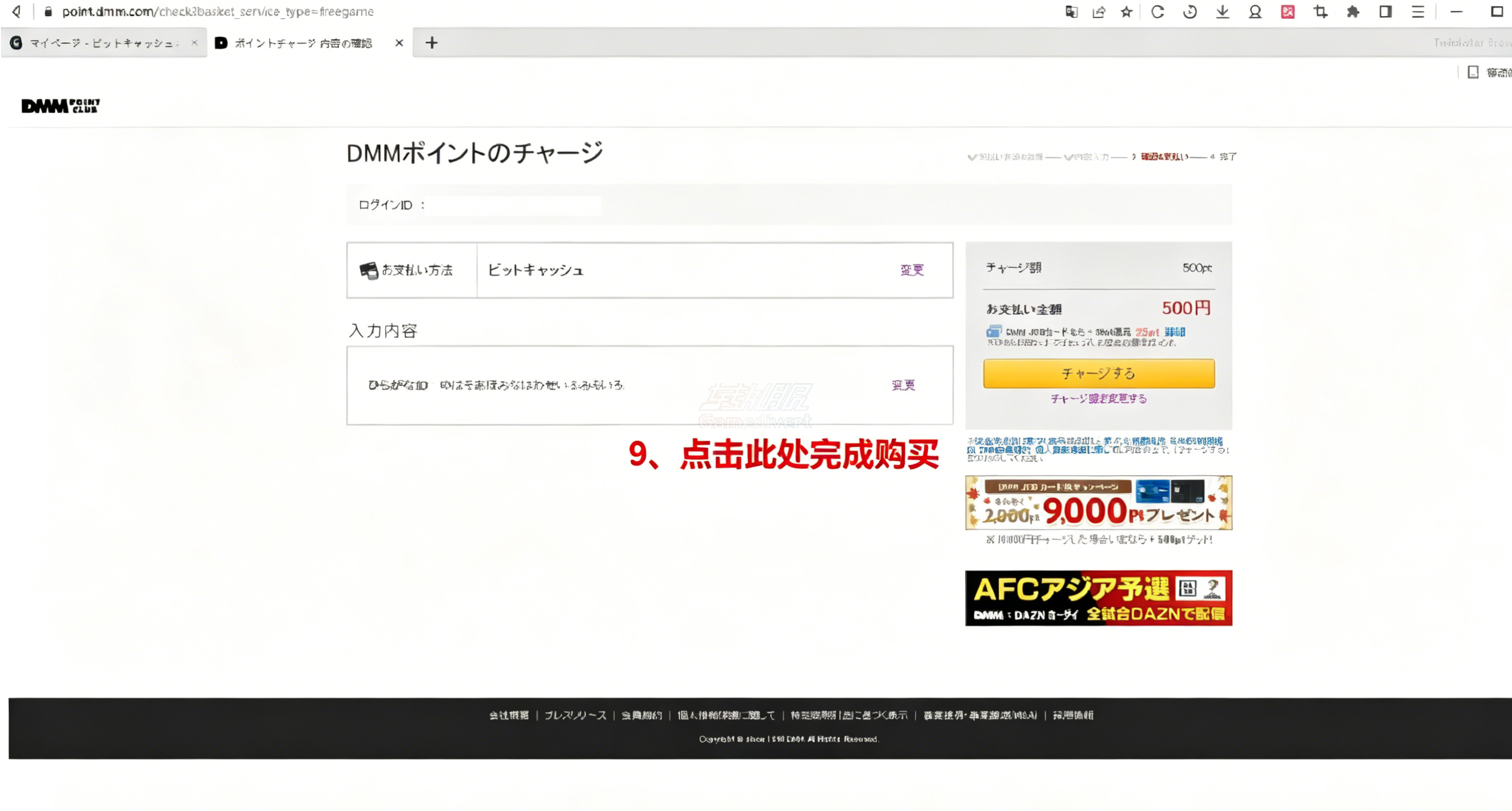
Task: Open browsing history clock icon
Action: click(1190, 12)
